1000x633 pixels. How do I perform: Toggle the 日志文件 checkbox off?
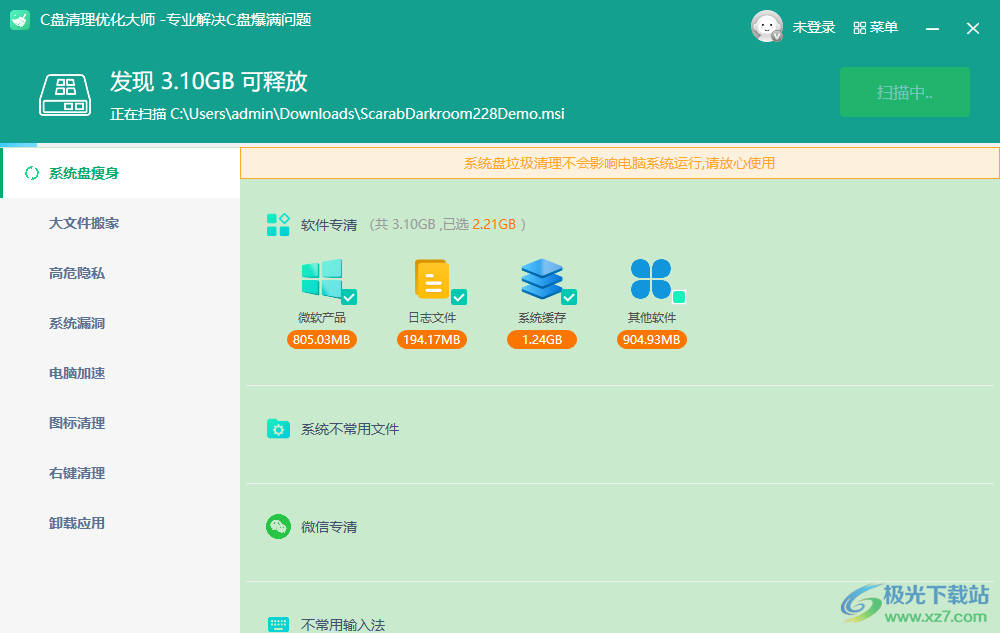click(459, 296)
